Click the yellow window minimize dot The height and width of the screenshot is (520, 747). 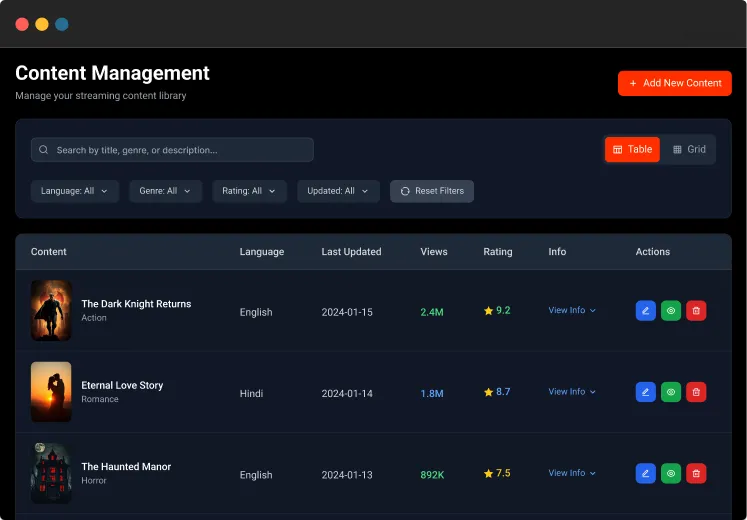pyautogui.click(x=42, y=24)
